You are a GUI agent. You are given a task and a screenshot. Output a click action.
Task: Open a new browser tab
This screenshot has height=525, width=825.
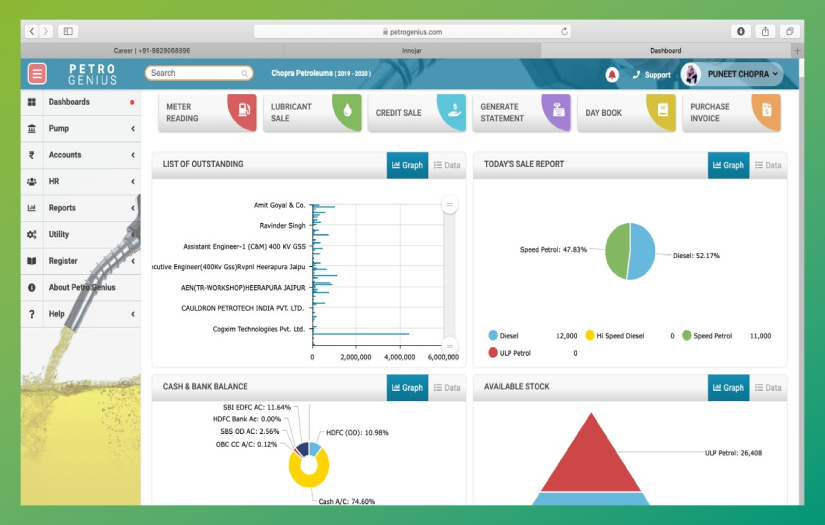click(x=797, y=51)
